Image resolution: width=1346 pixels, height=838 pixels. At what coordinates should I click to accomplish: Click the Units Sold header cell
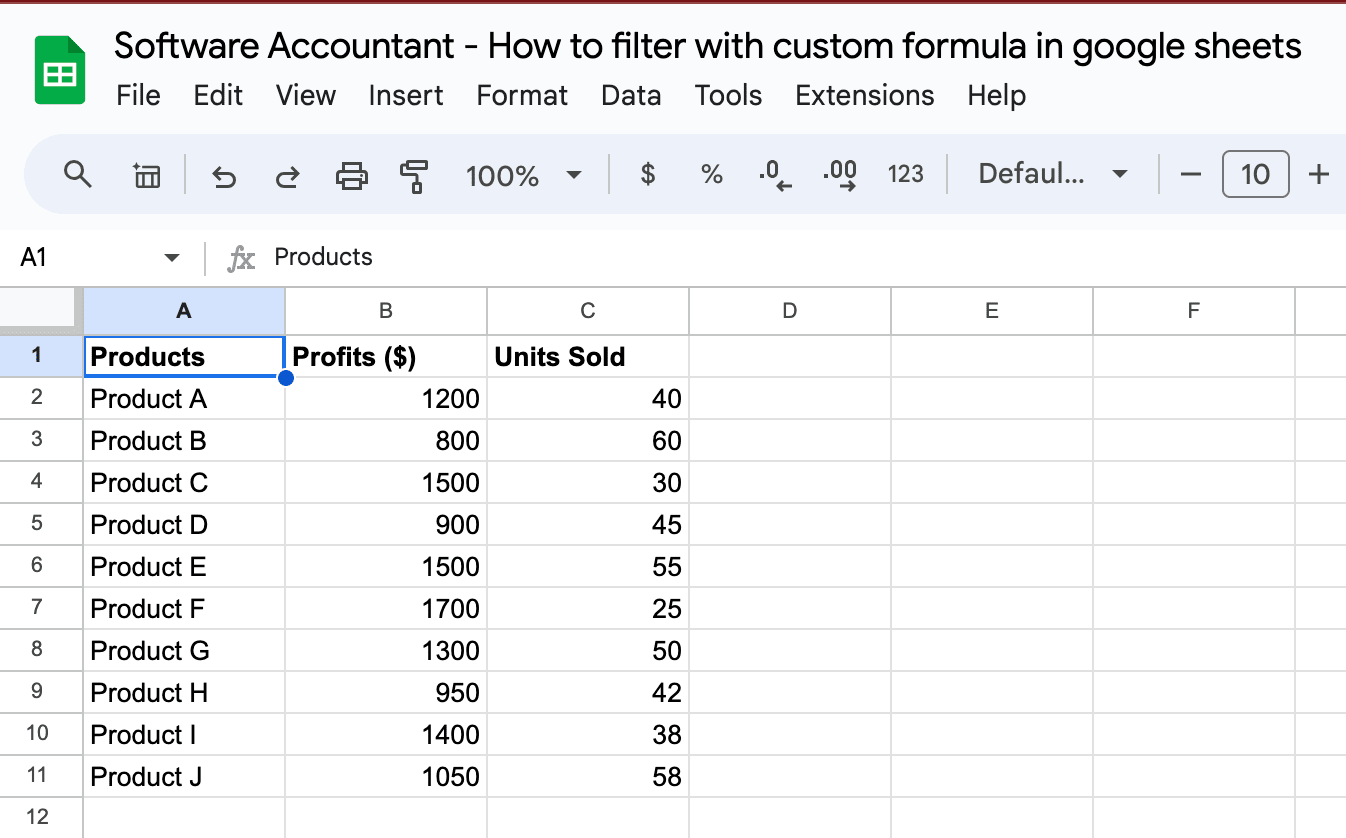pos(588,357)
